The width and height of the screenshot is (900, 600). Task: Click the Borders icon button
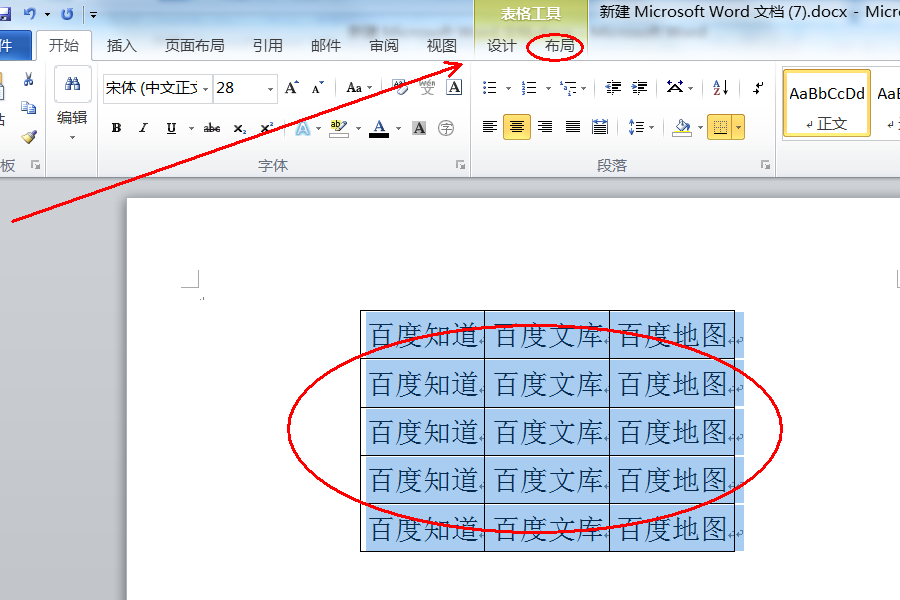[x=720, y=127]
